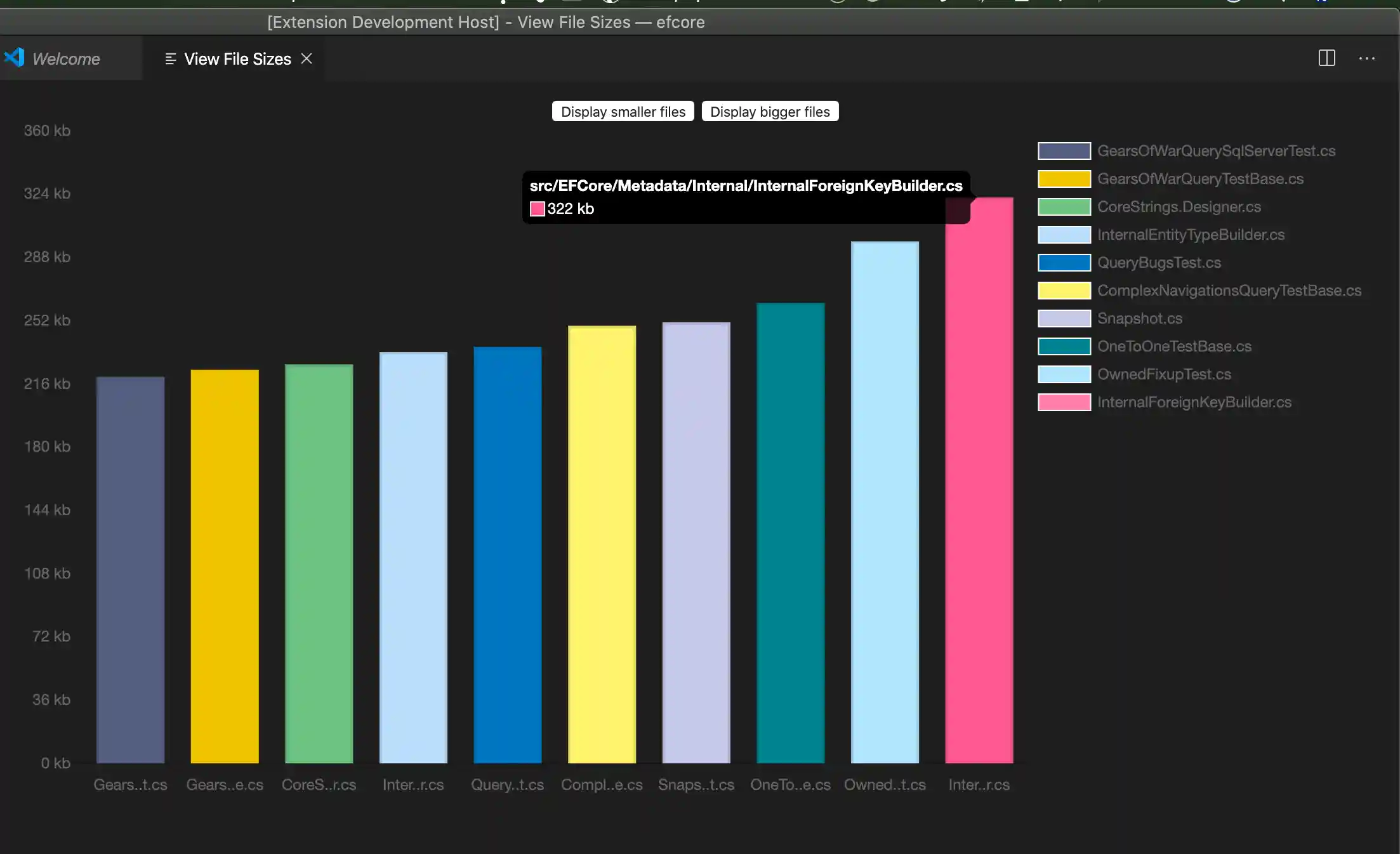Toggle the OwnedFixupTest.cs legend entry

pos(1165,374)
